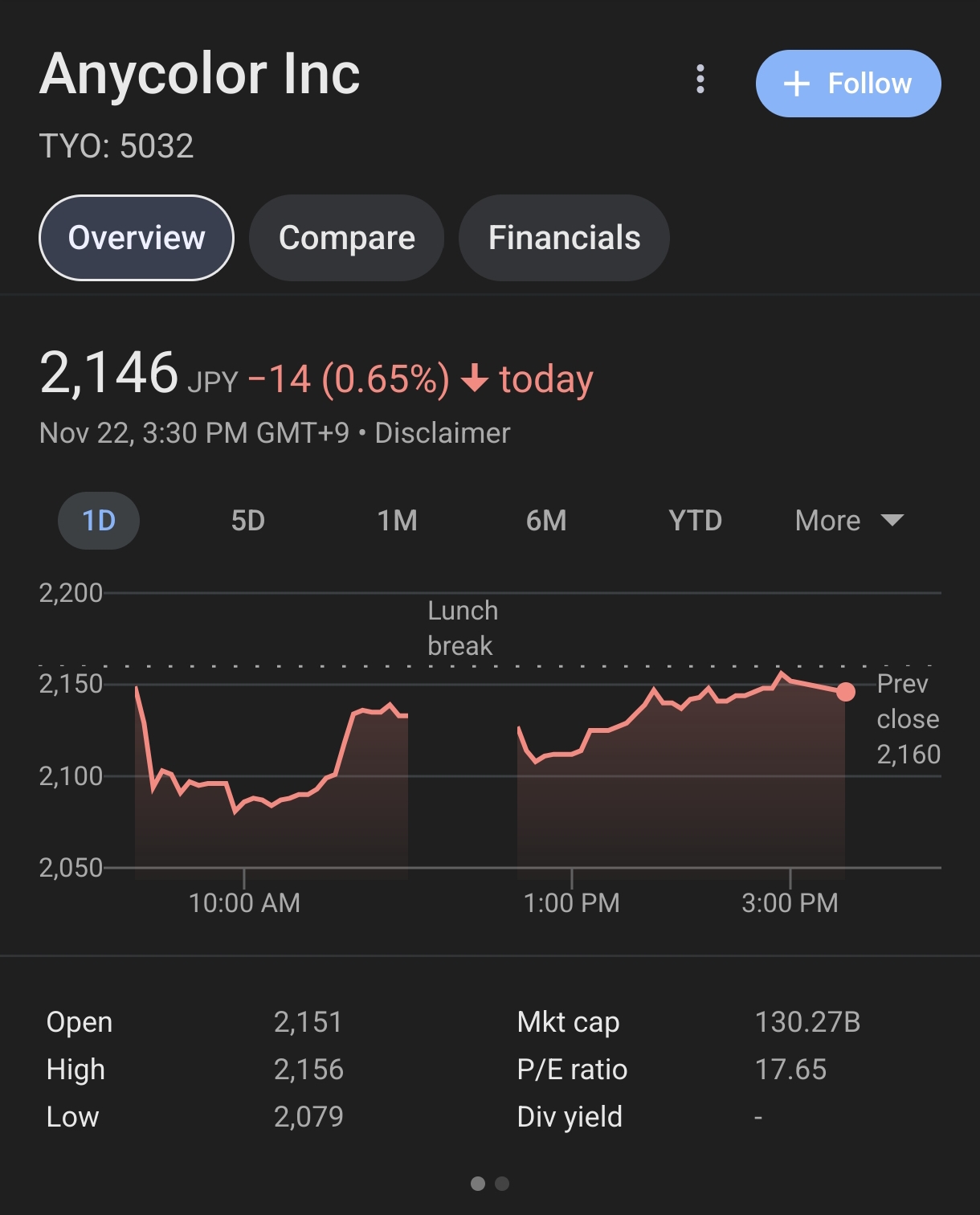This screenshot has width=980, height=1215.
Task: Click the Prev close 2,160 label
Action: (x=909, y=719)
